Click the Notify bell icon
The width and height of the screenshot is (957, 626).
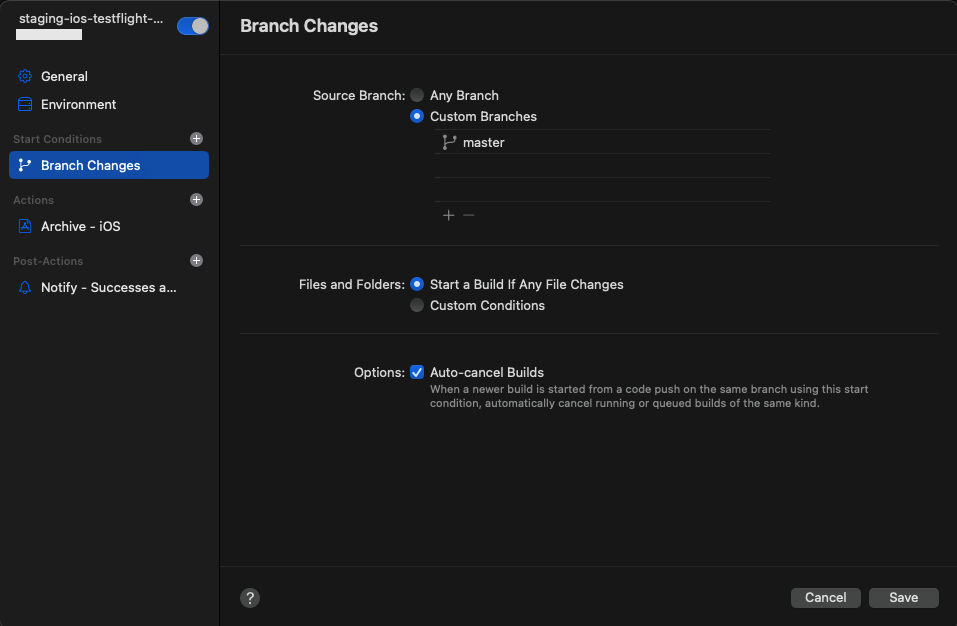(x=25, y=288)
